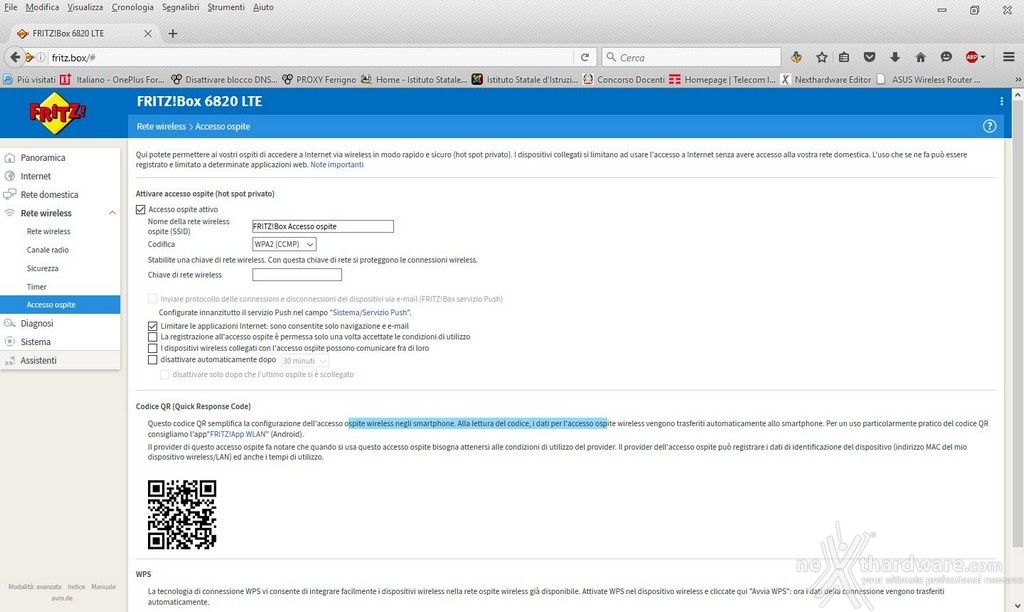Image resolution: width=1024 pixels, height=612 pixels.
Task: Open the Aiuto menu
Action: pos(263,7)
